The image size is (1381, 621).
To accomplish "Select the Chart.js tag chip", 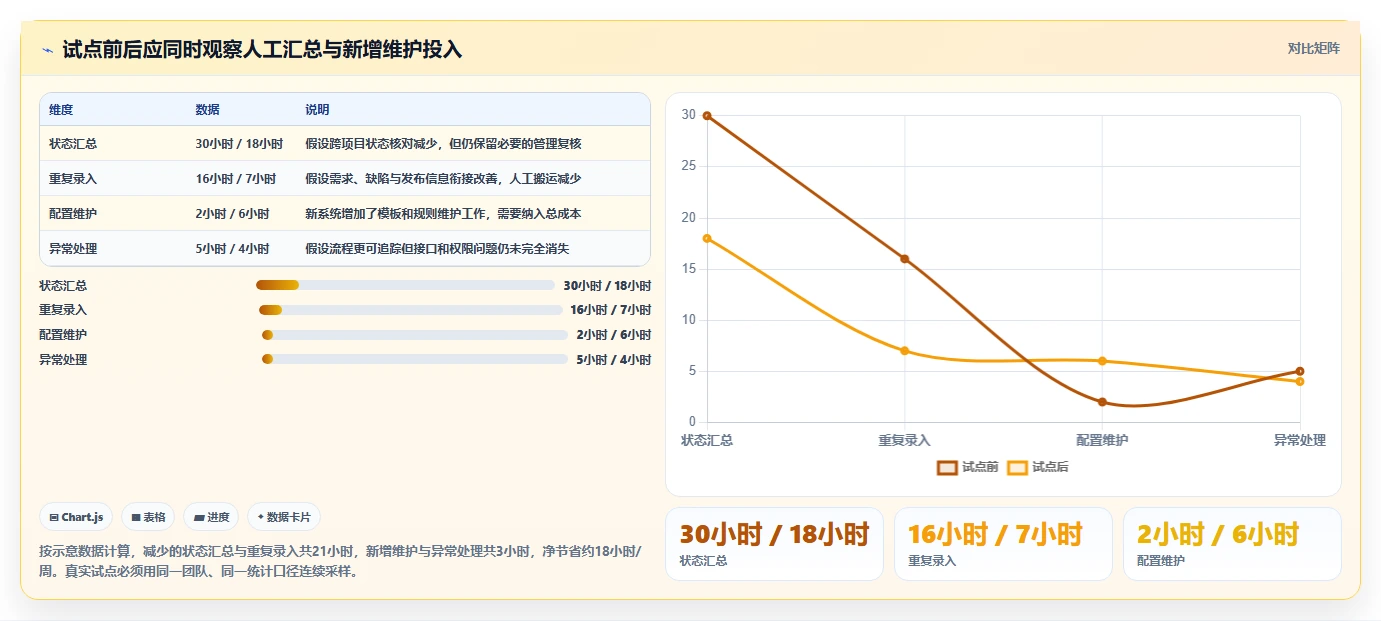I will pos(77,517).
